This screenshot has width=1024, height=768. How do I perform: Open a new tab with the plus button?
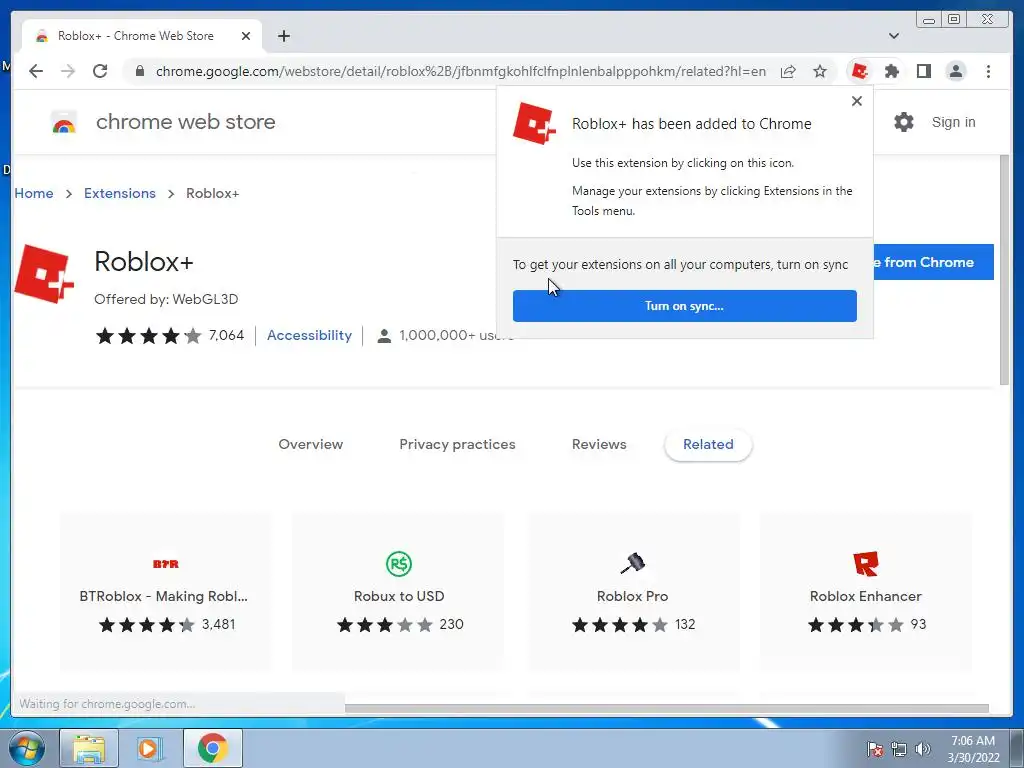click(283, 36)
